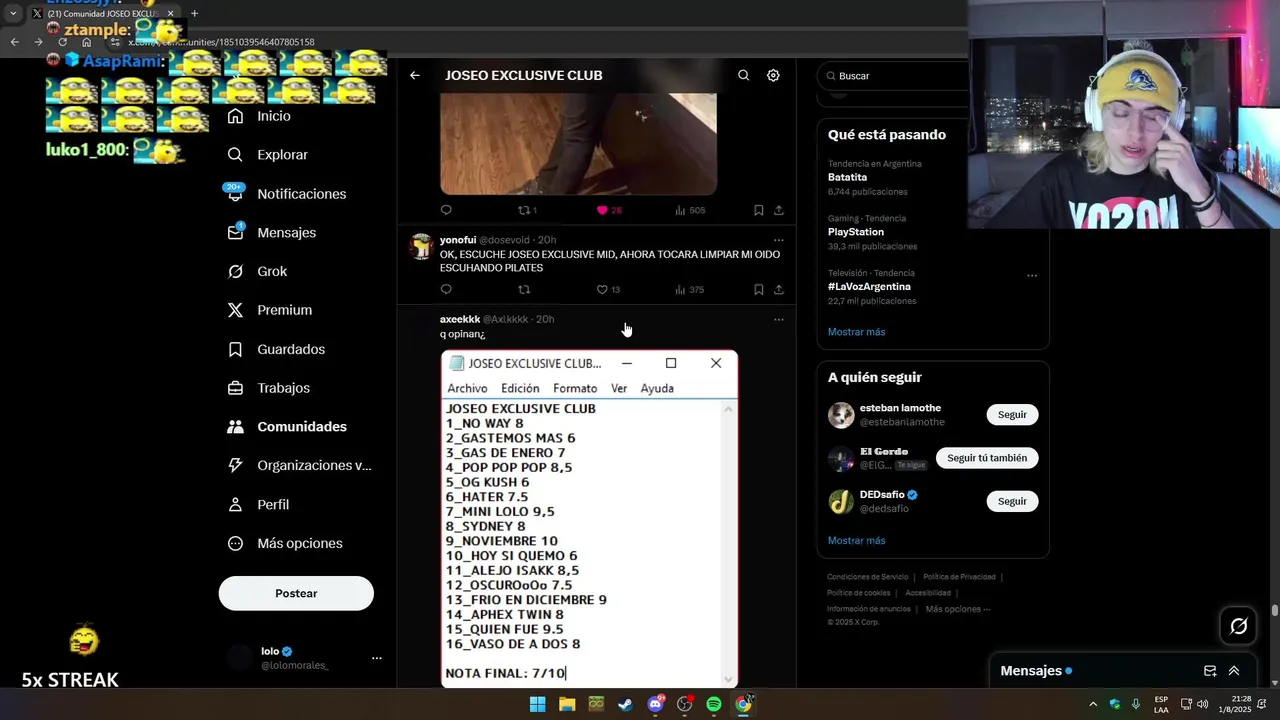The image size is (1280, 720).
Task: Open Comunidades in the sidebar
Action: point(286,426)
